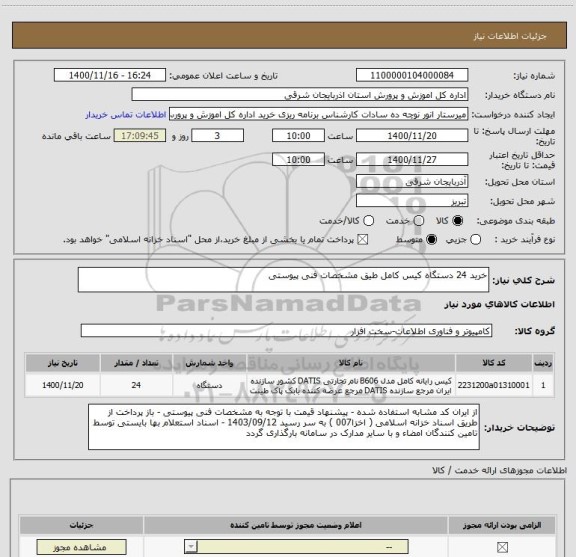Screen dimensions: 576x557
Task: Click 'اطلاعات مجوزهای ارائه خدمت / کالا' heading
Action: point(499,470)
